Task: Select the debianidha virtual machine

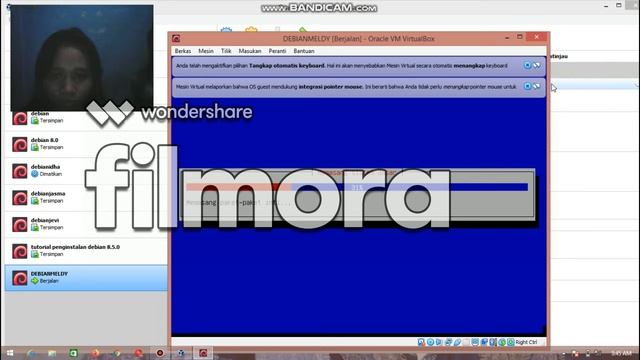Action: pyautogui.click(x=86, y=171)
